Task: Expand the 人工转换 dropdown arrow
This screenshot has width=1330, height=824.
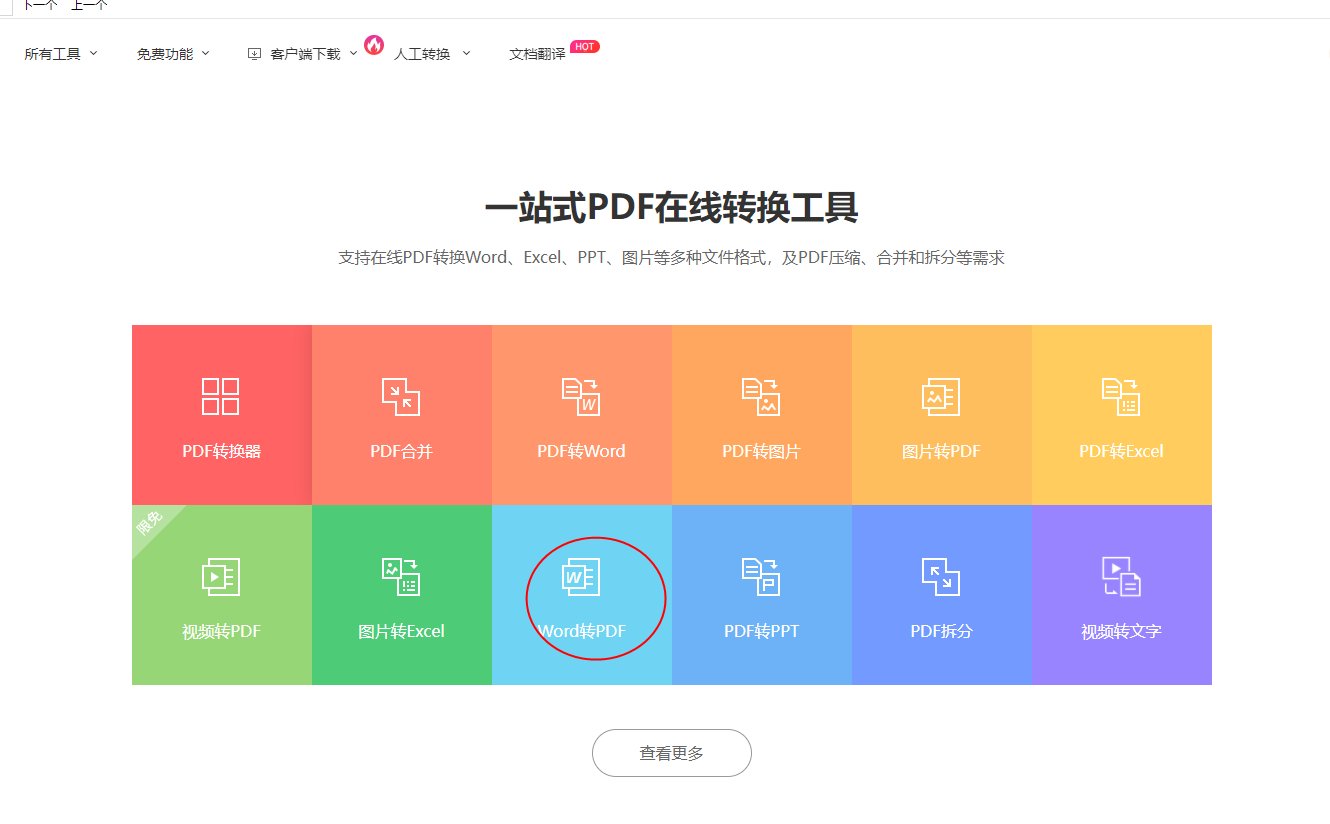Action: (466, 53)
